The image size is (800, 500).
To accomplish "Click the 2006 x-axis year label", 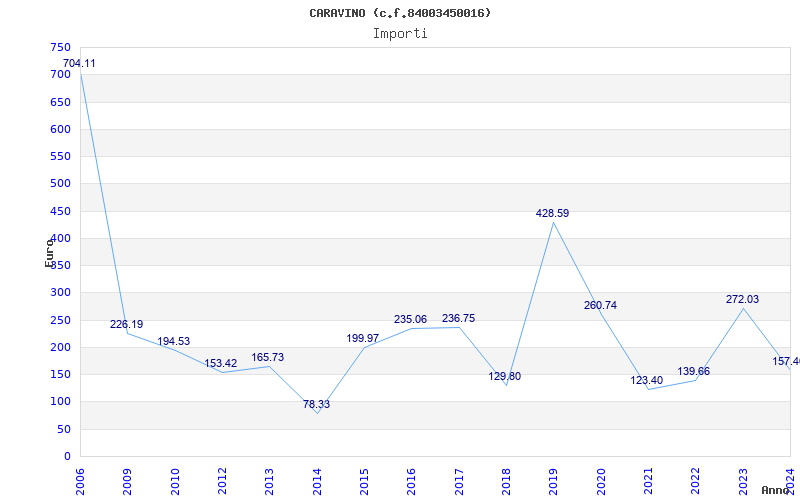I will [x=80, y=482].
